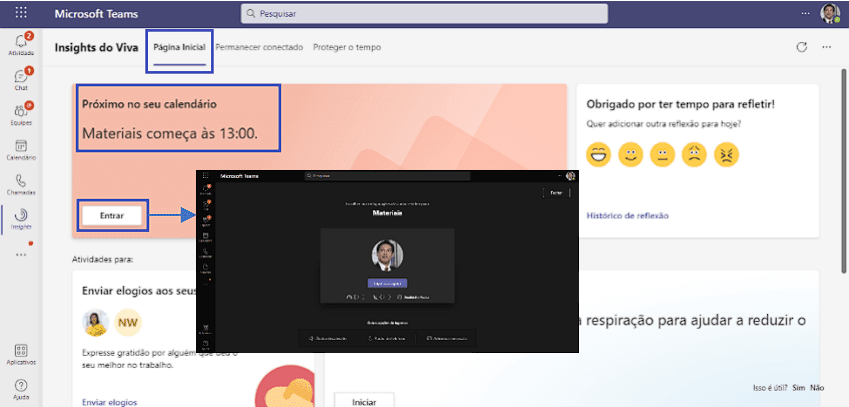The image size is (849, 407).
Task: Pick the laughing face reflection emoji
Action: tap(598, 154)
